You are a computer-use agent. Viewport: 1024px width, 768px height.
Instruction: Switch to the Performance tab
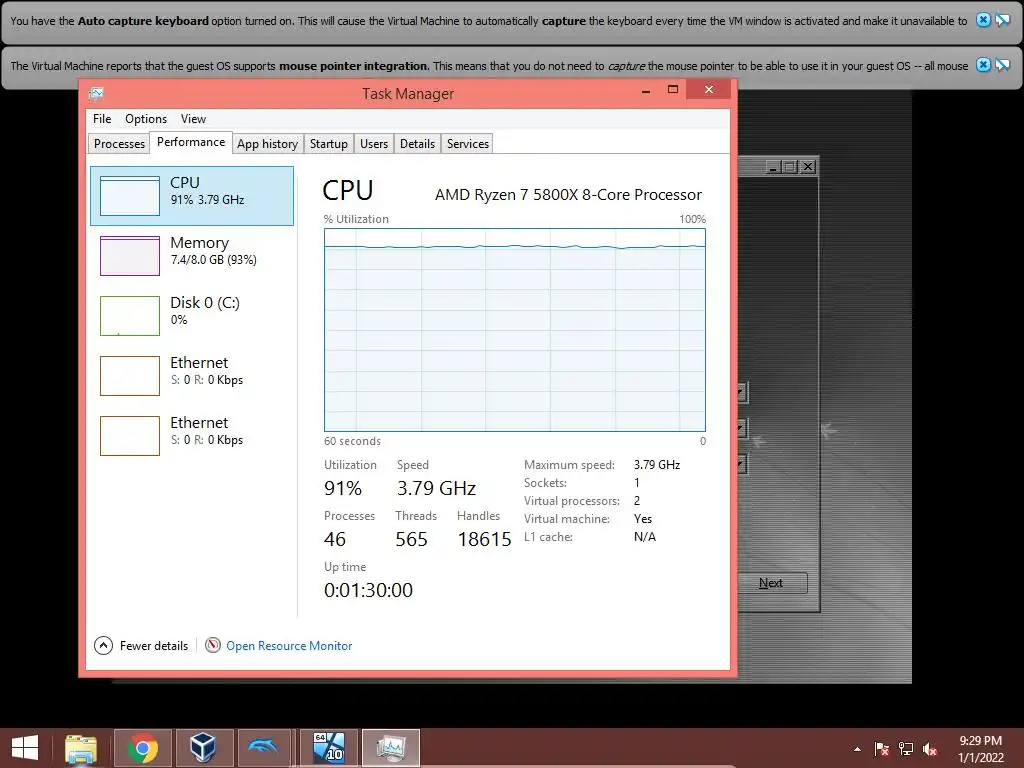tap(191, 142)
